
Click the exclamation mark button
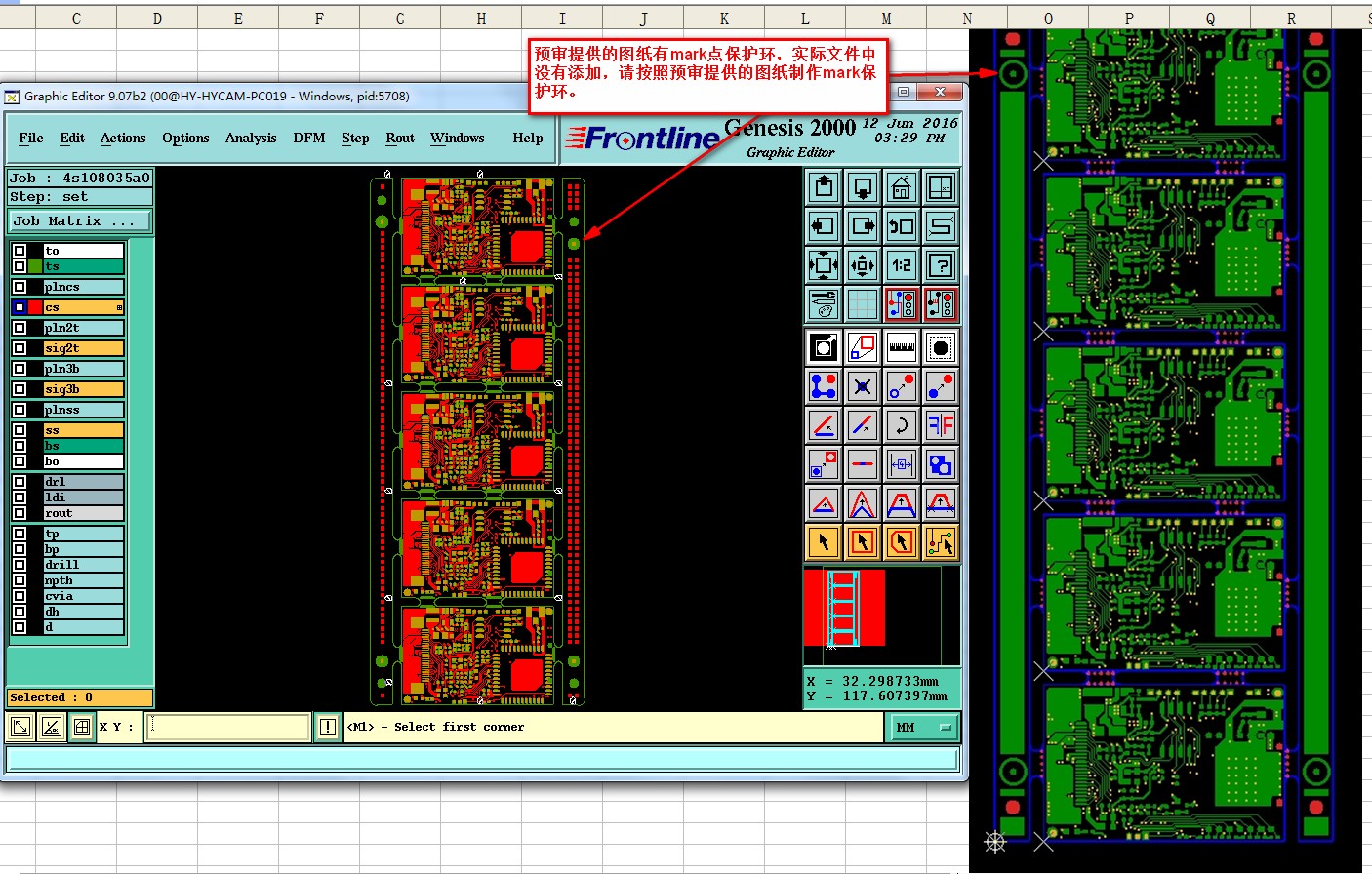point(328,727)
